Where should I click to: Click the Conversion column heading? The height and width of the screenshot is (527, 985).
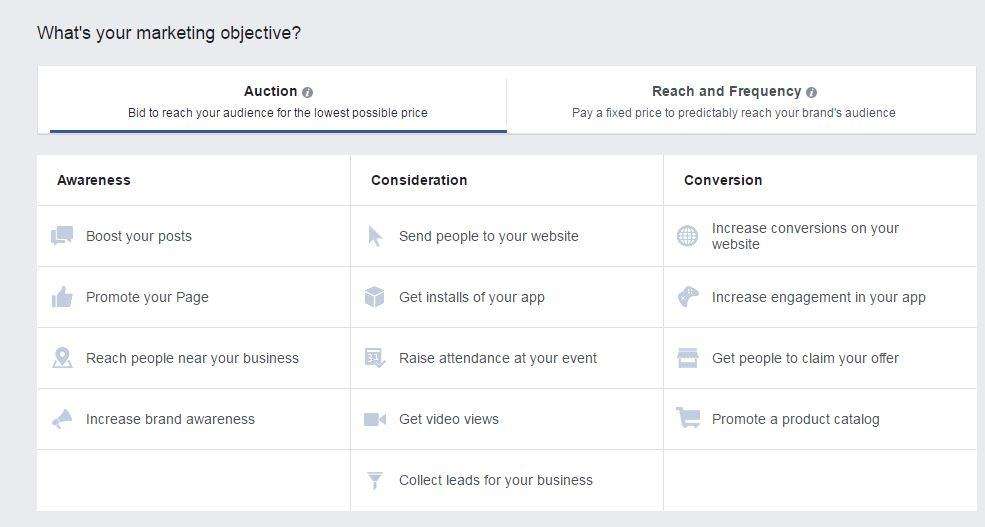723,180
